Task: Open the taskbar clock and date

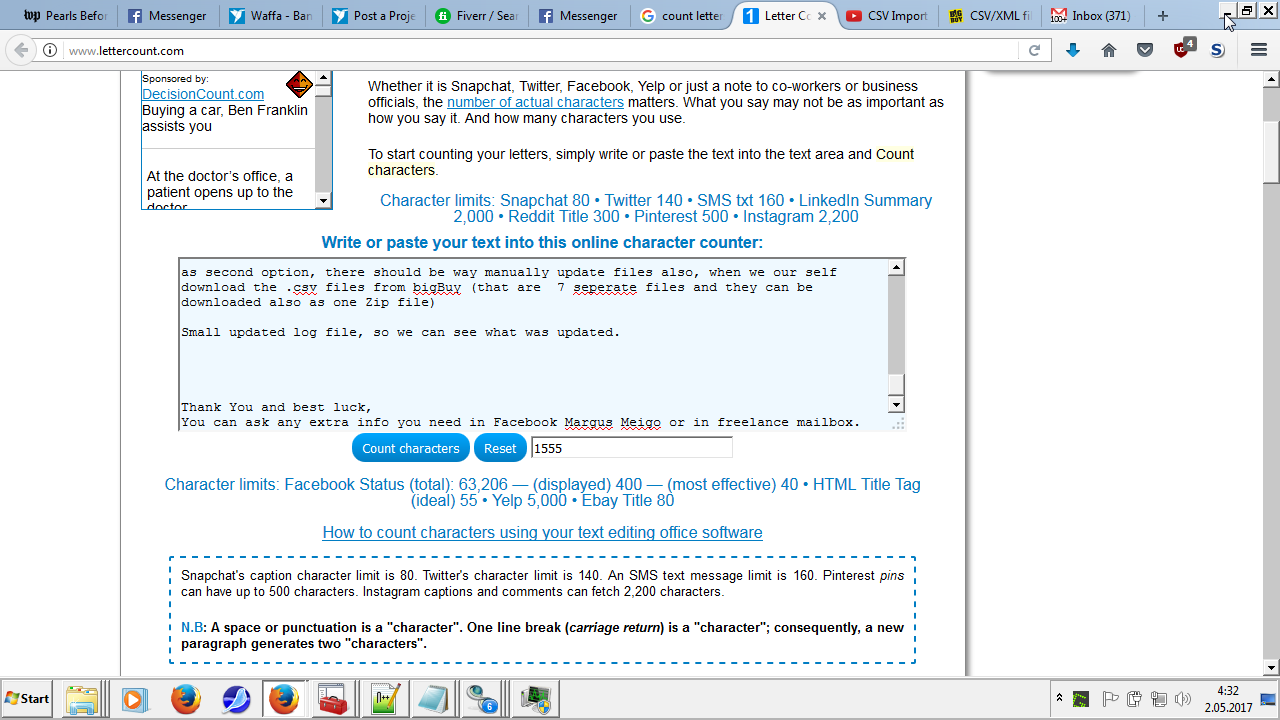Action: pyautogui.click(x=1228, y=699)
